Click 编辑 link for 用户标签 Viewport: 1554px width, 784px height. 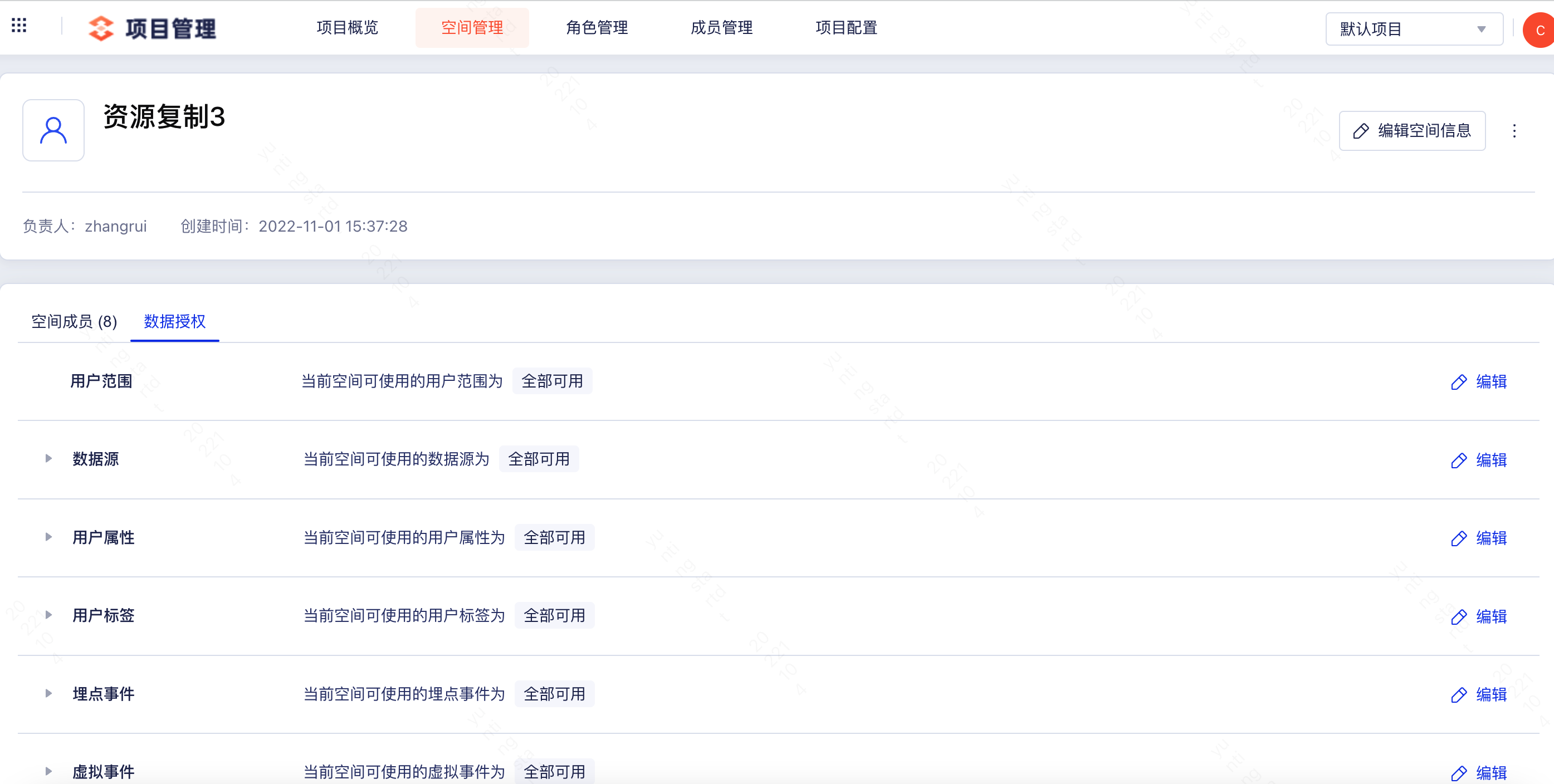pos(1491,616)
